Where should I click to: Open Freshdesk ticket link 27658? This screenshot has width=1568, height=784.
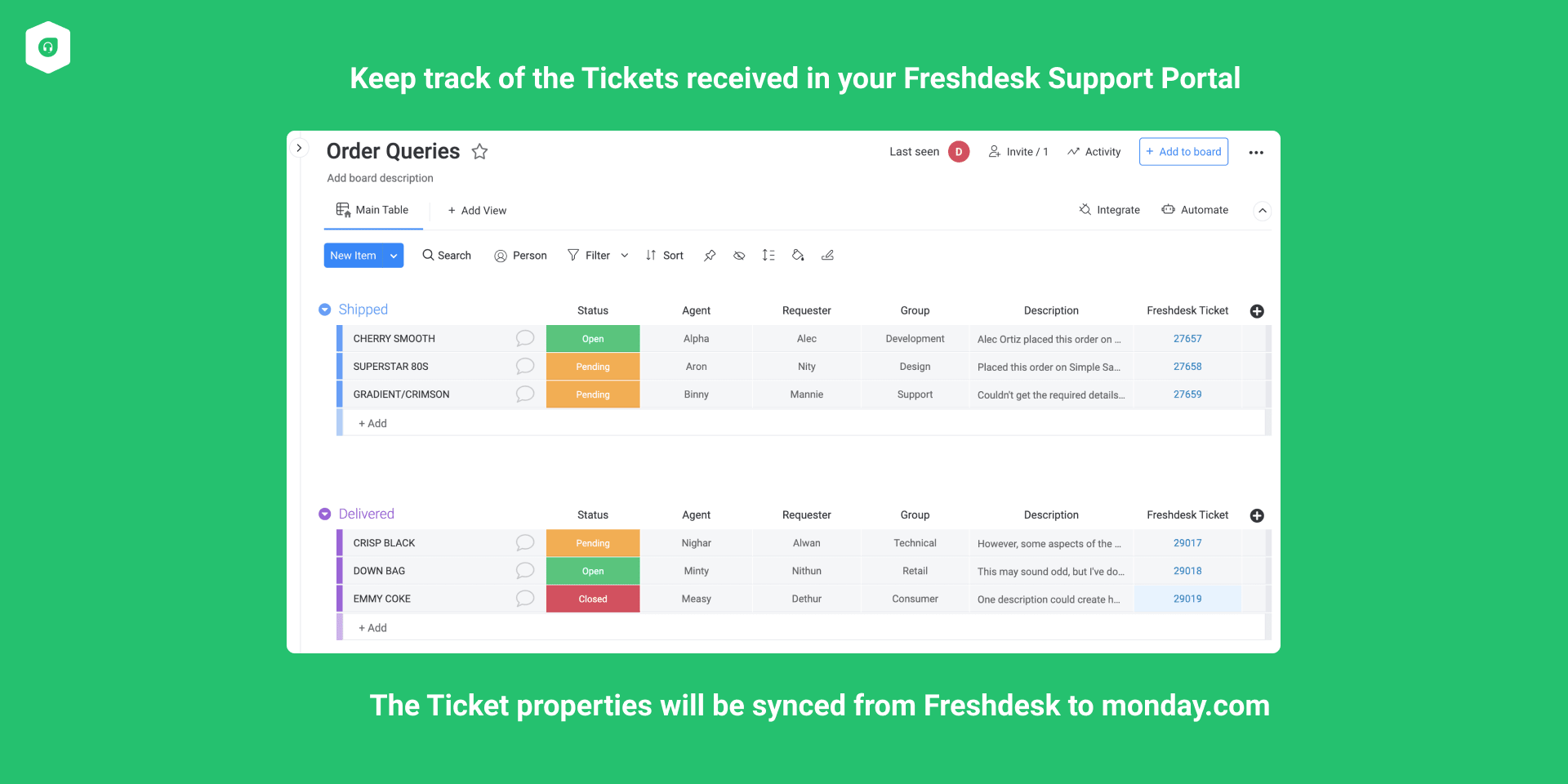1187,367
